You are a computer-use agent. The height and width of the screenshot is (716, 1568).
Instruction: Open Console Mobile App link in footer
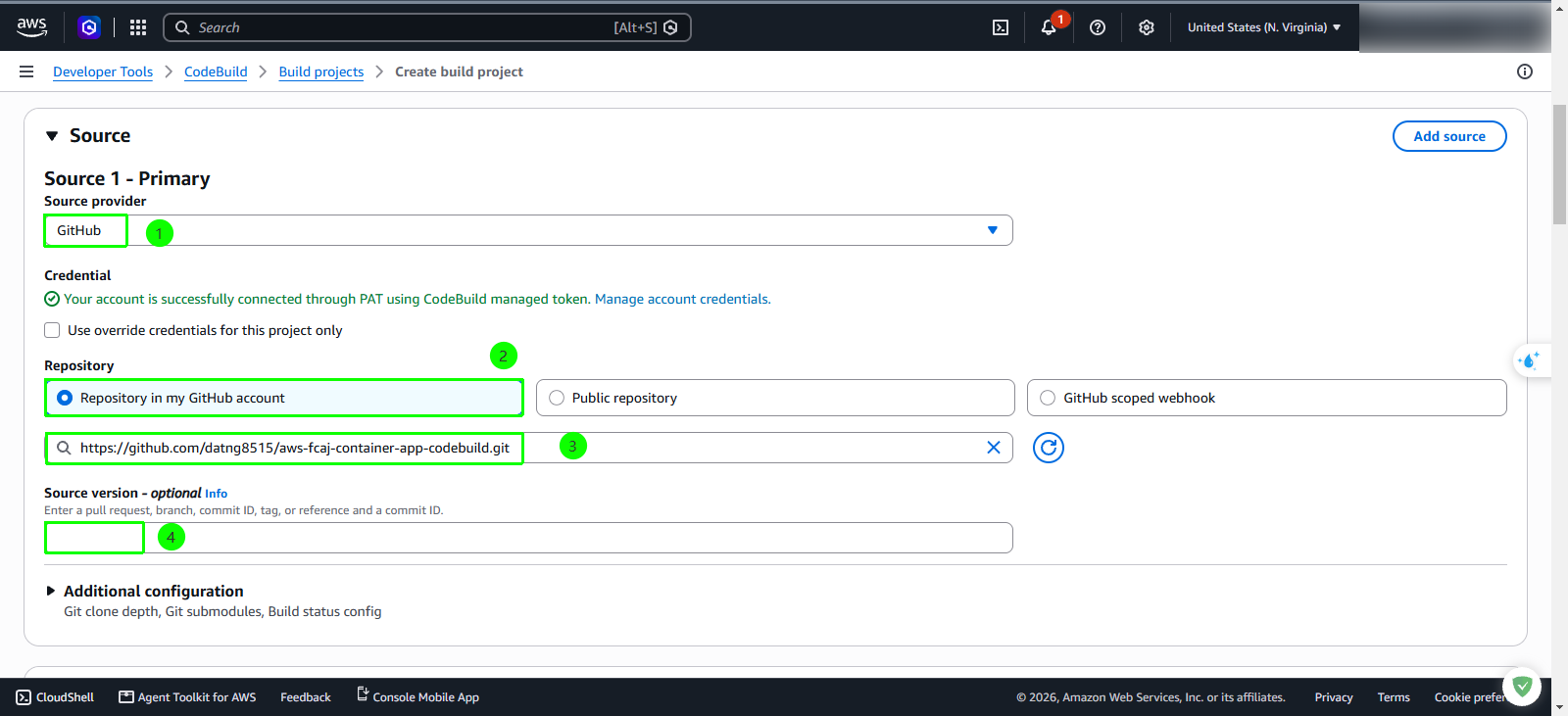pos(417,696)
